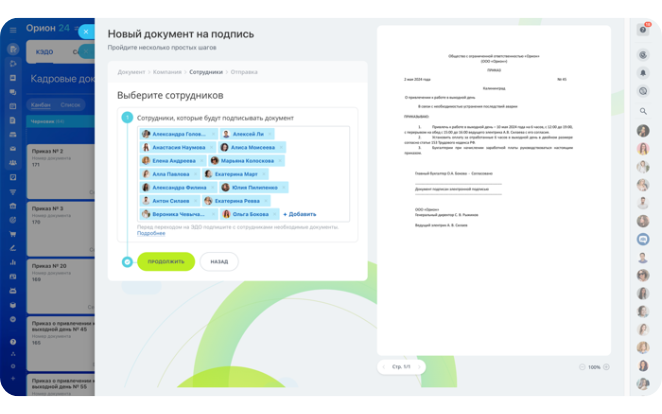Open Приказ № 3 card in kanban
The image size is (662, 414).
click(61, 229)
